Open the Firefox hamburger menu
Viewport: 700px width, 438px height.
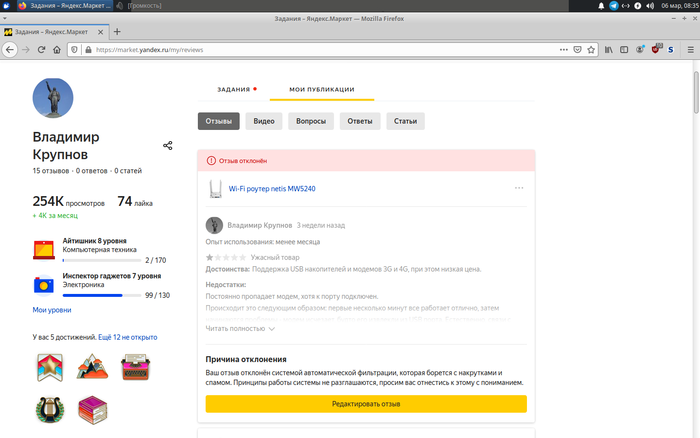[x=690, y=50]
